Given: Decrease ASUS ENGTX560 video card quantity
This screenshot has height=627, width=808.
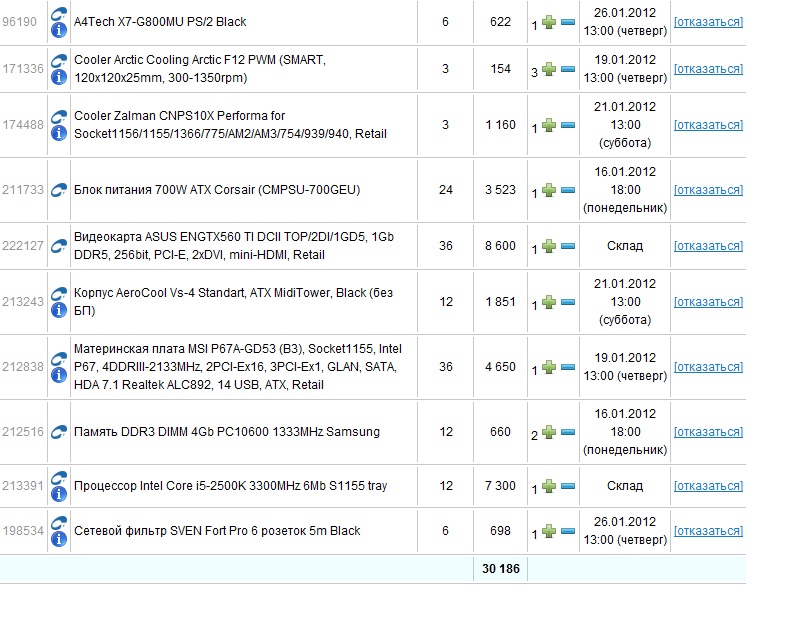Looking at the screenshot, I should pyautogui.click(x=568, y=246).
